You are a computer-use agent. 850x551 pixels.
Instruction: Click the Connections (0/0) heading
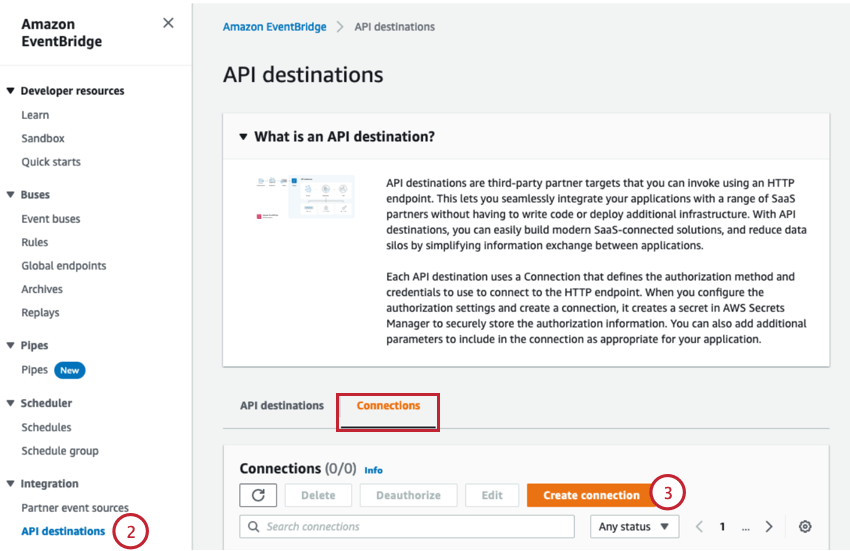tap(298, 468)
